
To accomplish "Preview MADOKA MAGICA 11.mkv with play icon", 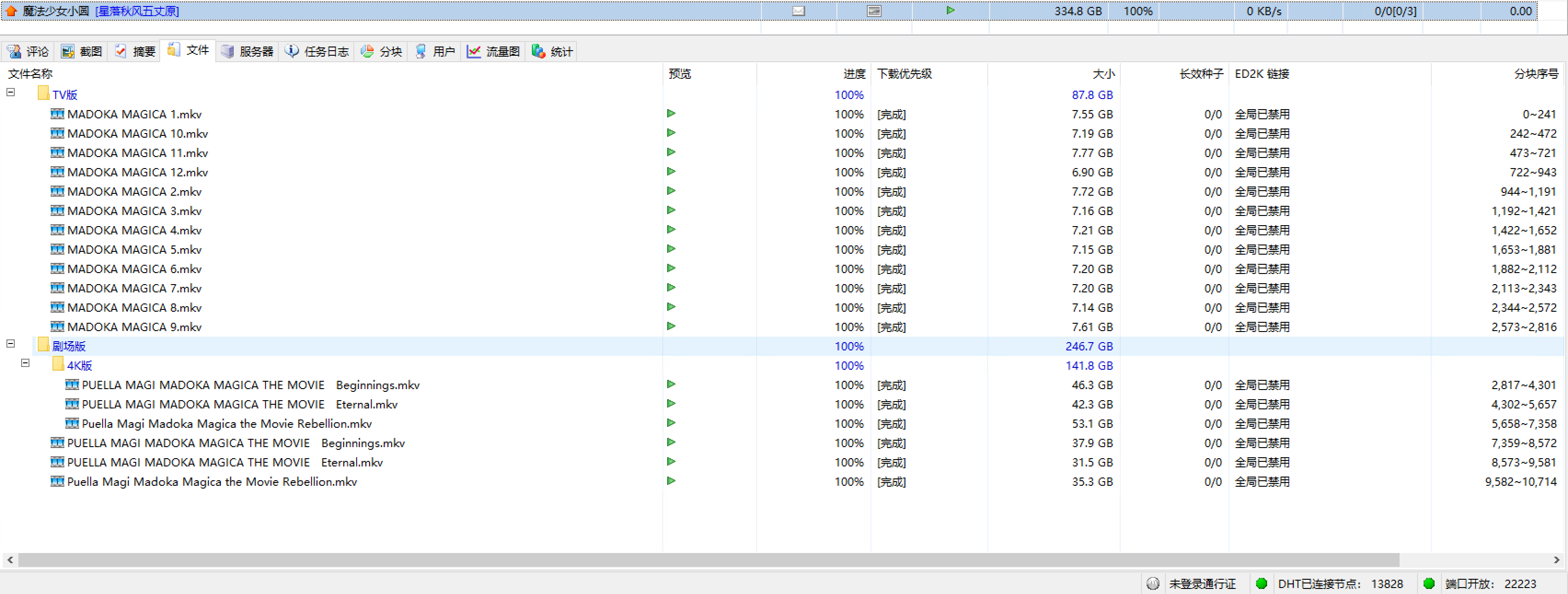I will [x=671, y=152].
